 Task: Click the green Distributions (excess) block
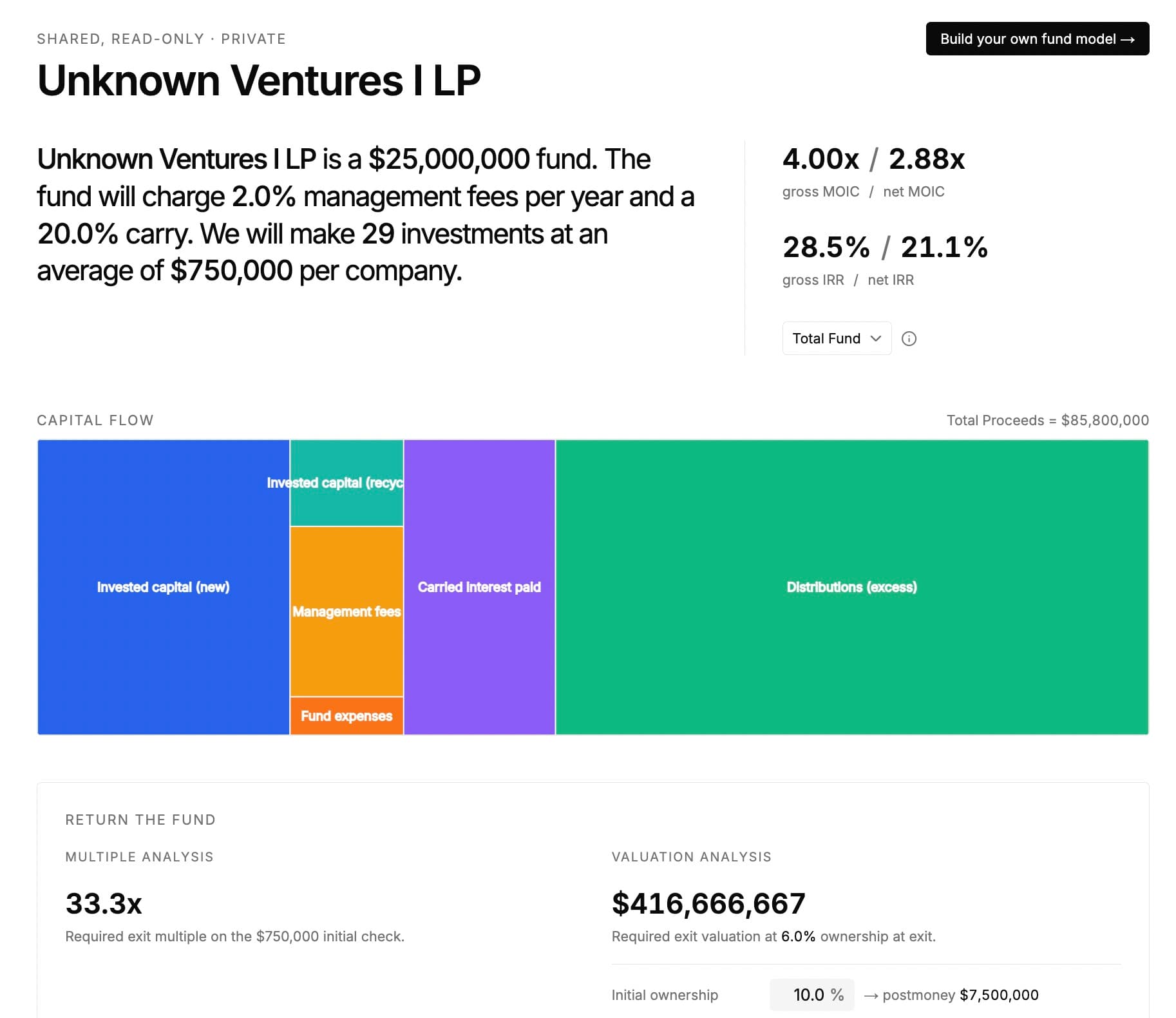pos(851,587)
